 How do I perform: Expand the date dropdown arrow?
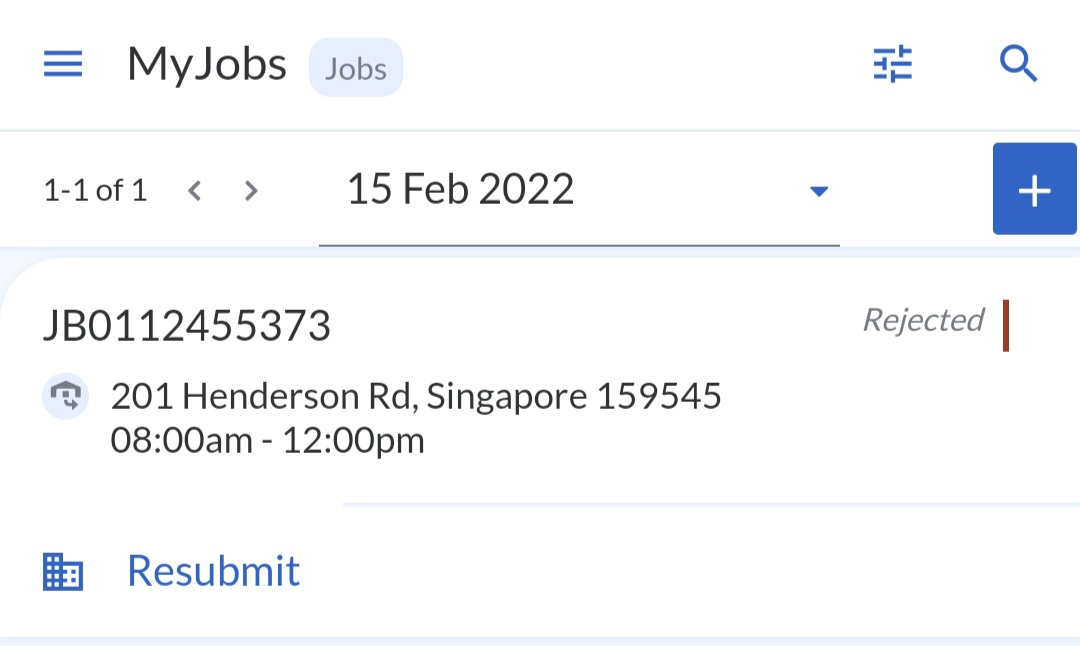click(819, 190)
